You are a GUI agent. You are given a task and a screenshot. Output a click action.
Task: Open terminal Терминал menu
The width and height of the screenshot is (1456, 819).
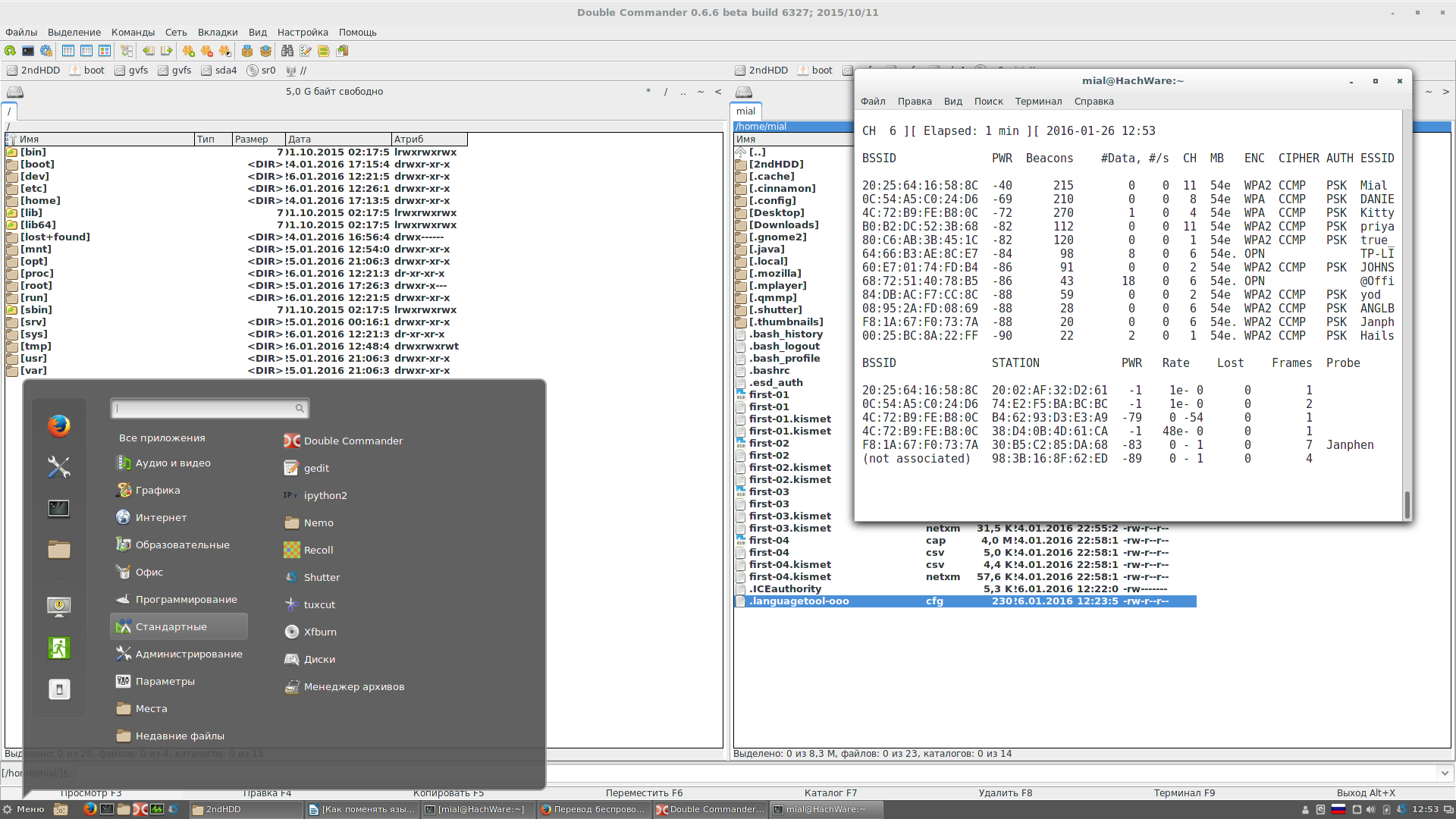pyautogui.click(x=1038, y=102)
